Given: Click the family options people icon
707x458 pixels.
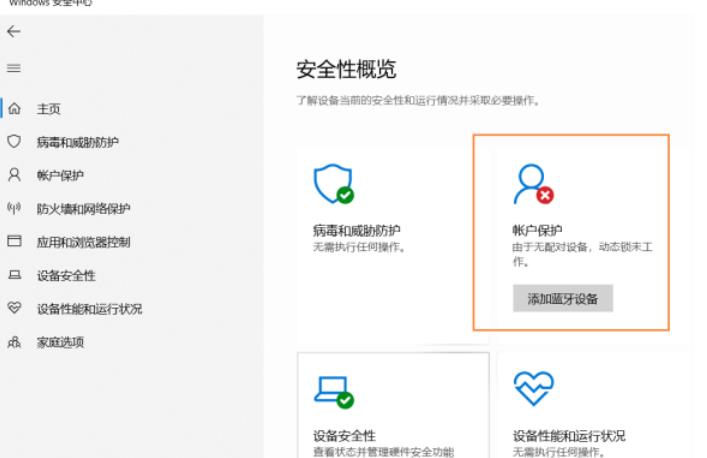Looking at the screenshot, I should coord(14,342).
